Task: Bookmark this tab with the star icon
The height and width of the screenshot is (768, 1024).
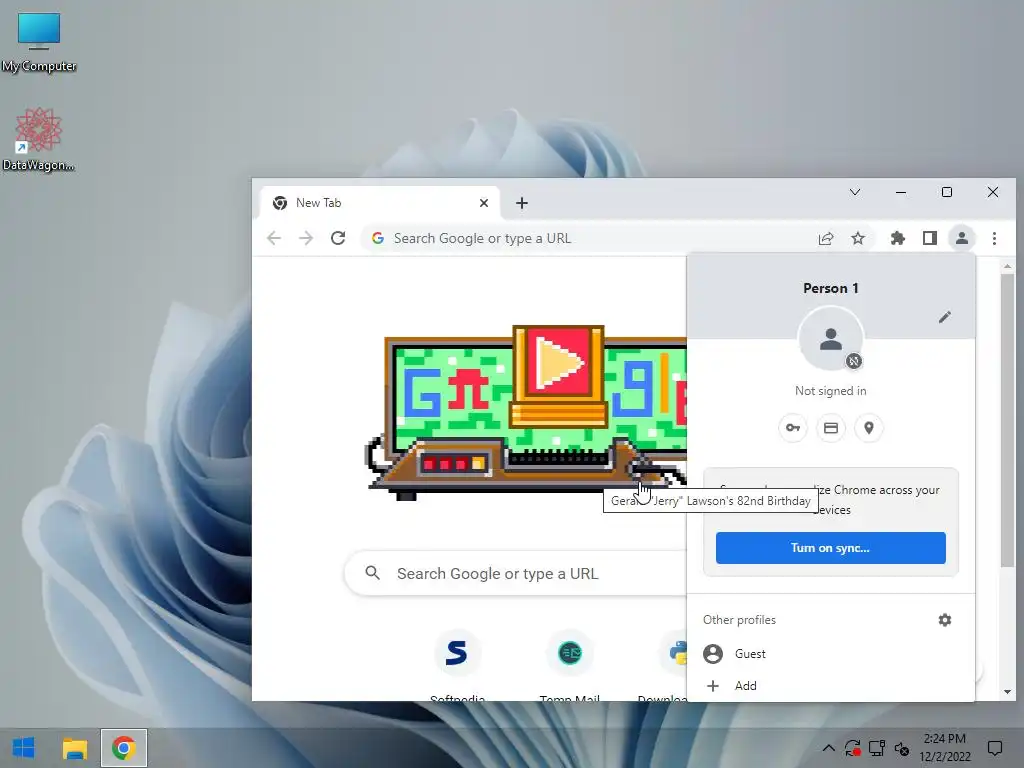Action: pyautogui.click(x=858, y=238)
